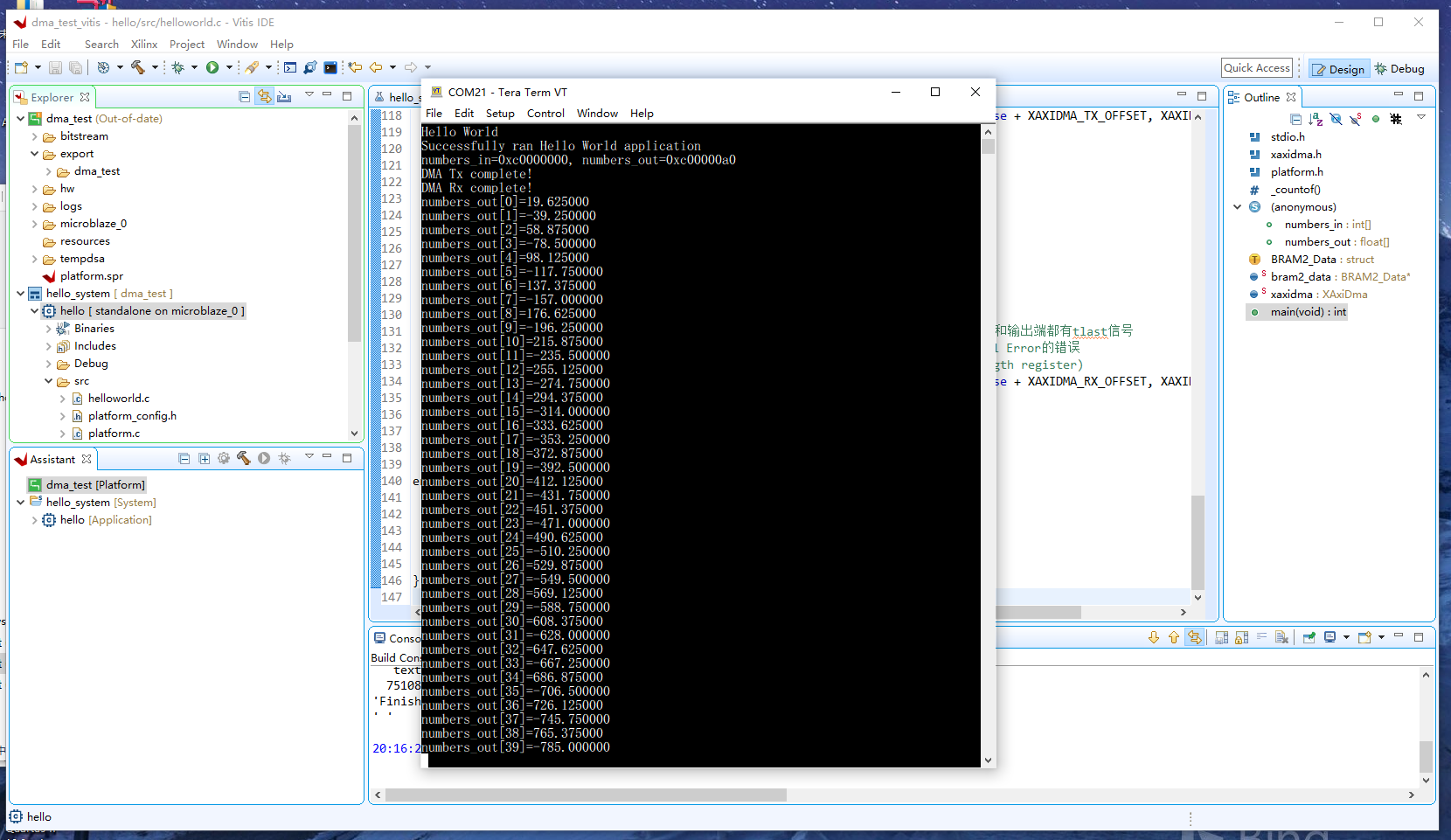This screenshot has height=840, width=1451.
Task: Run the application with the green play icon
Action: pyautogui.click(x=214, y=67)
